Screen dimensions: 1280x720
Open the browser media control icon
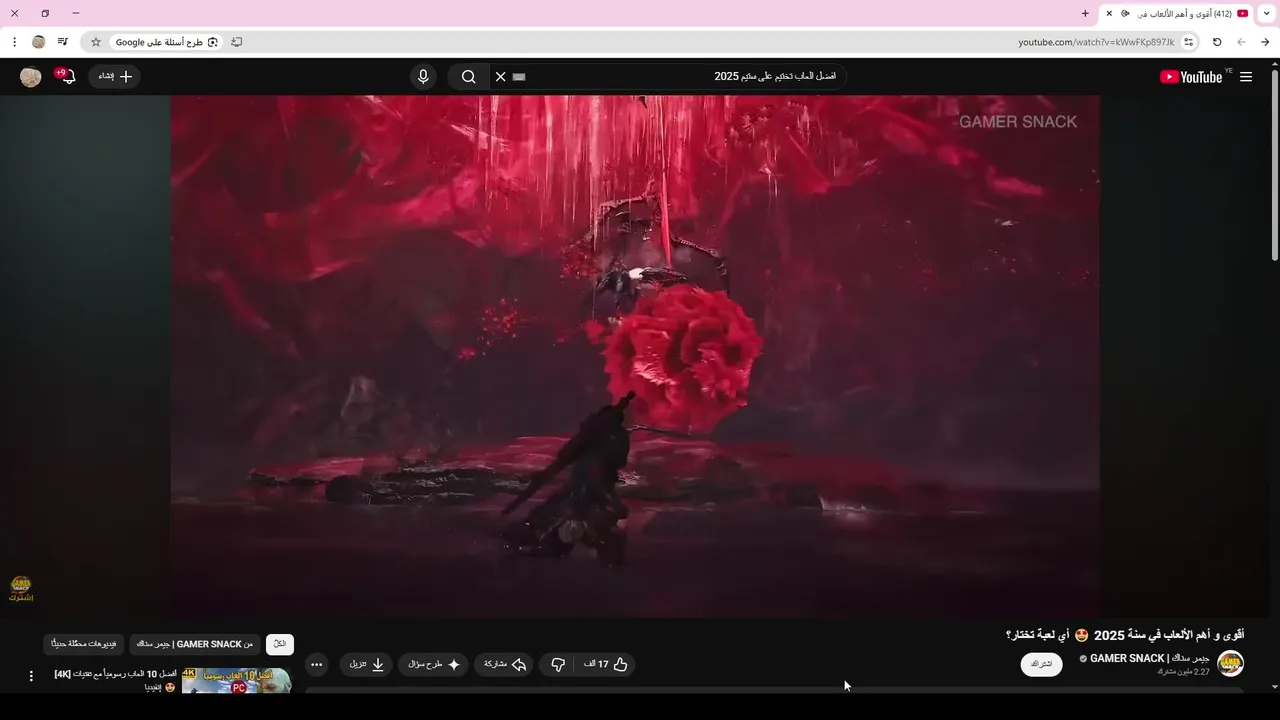[x=63, y=42]
